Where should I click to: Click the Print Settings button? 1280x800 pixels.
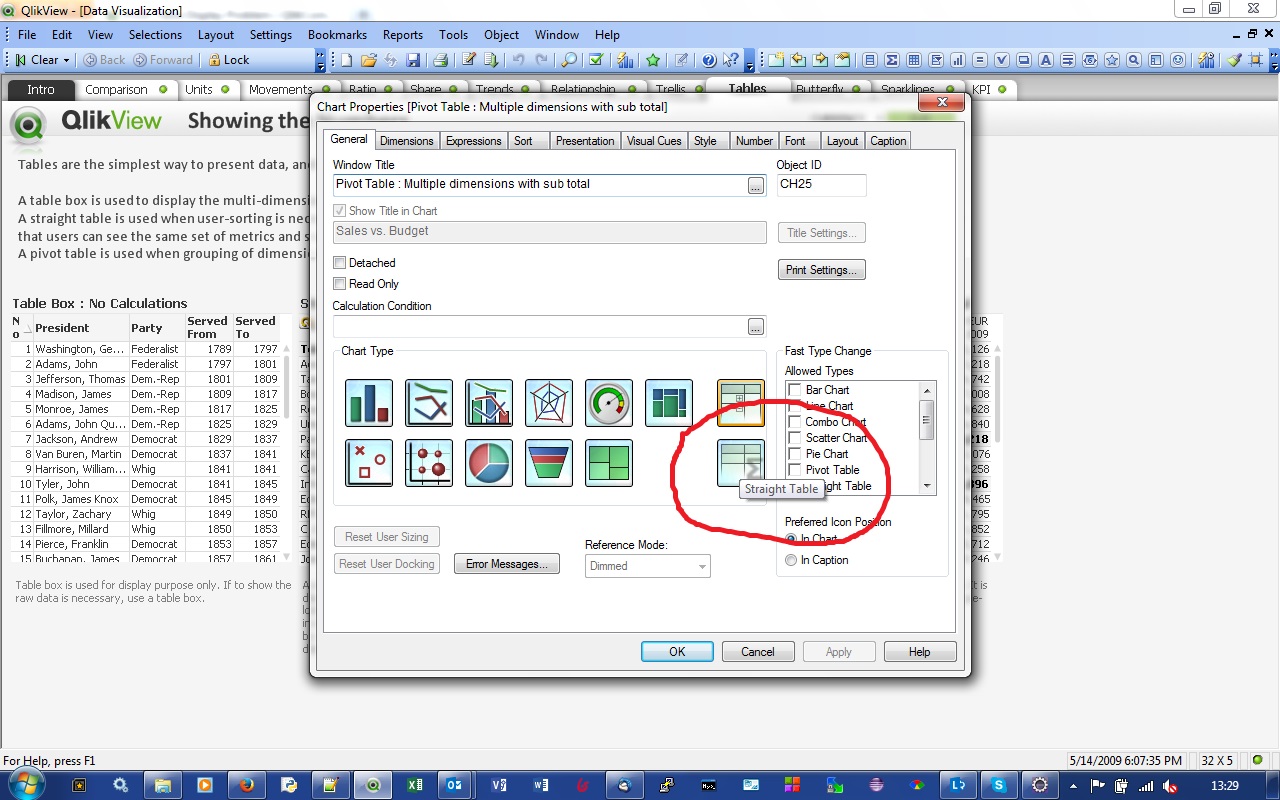(822, 270)
